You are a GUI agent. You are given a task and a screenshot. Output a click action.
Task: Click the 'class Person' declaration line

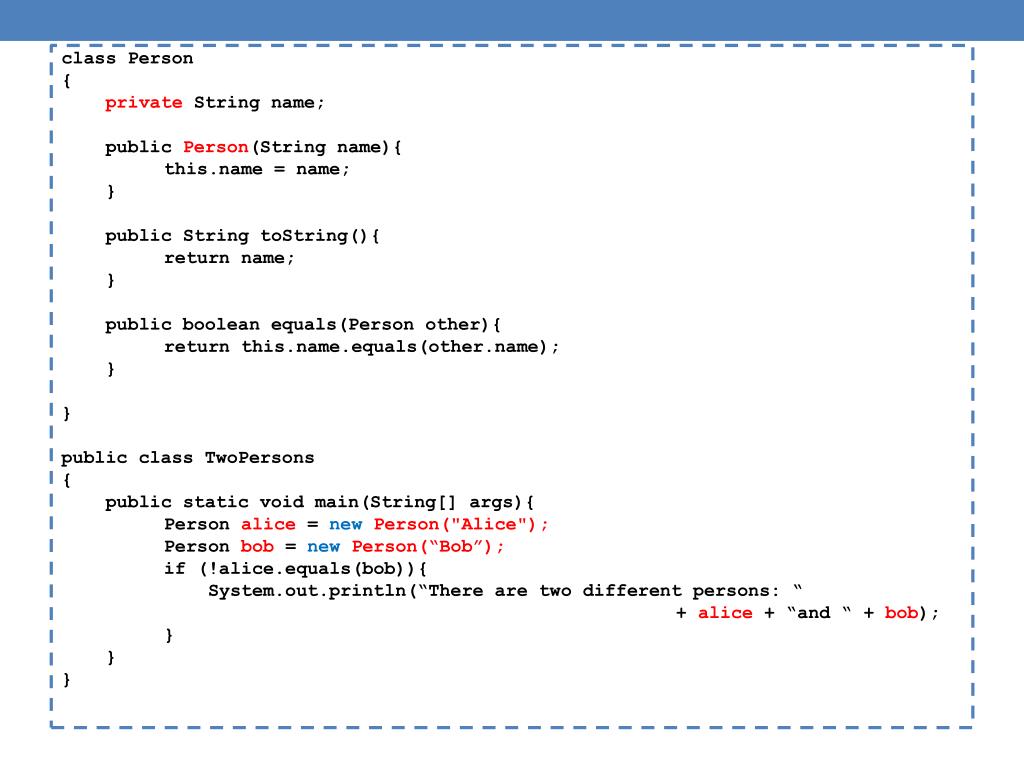pyautogui.click(x=127, y=58)
